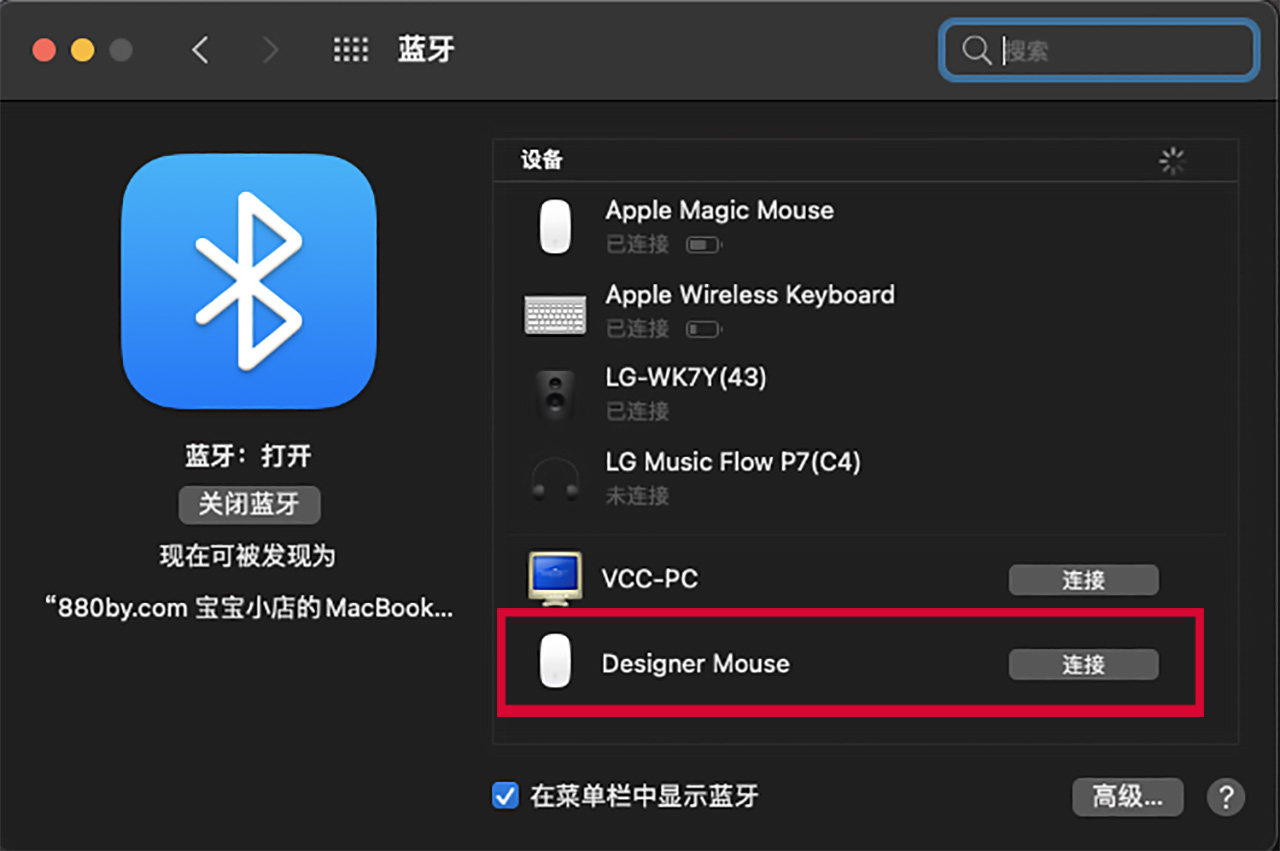Click the search magnifying glass icon
The image size is (1280, 851).
(976, 51)
